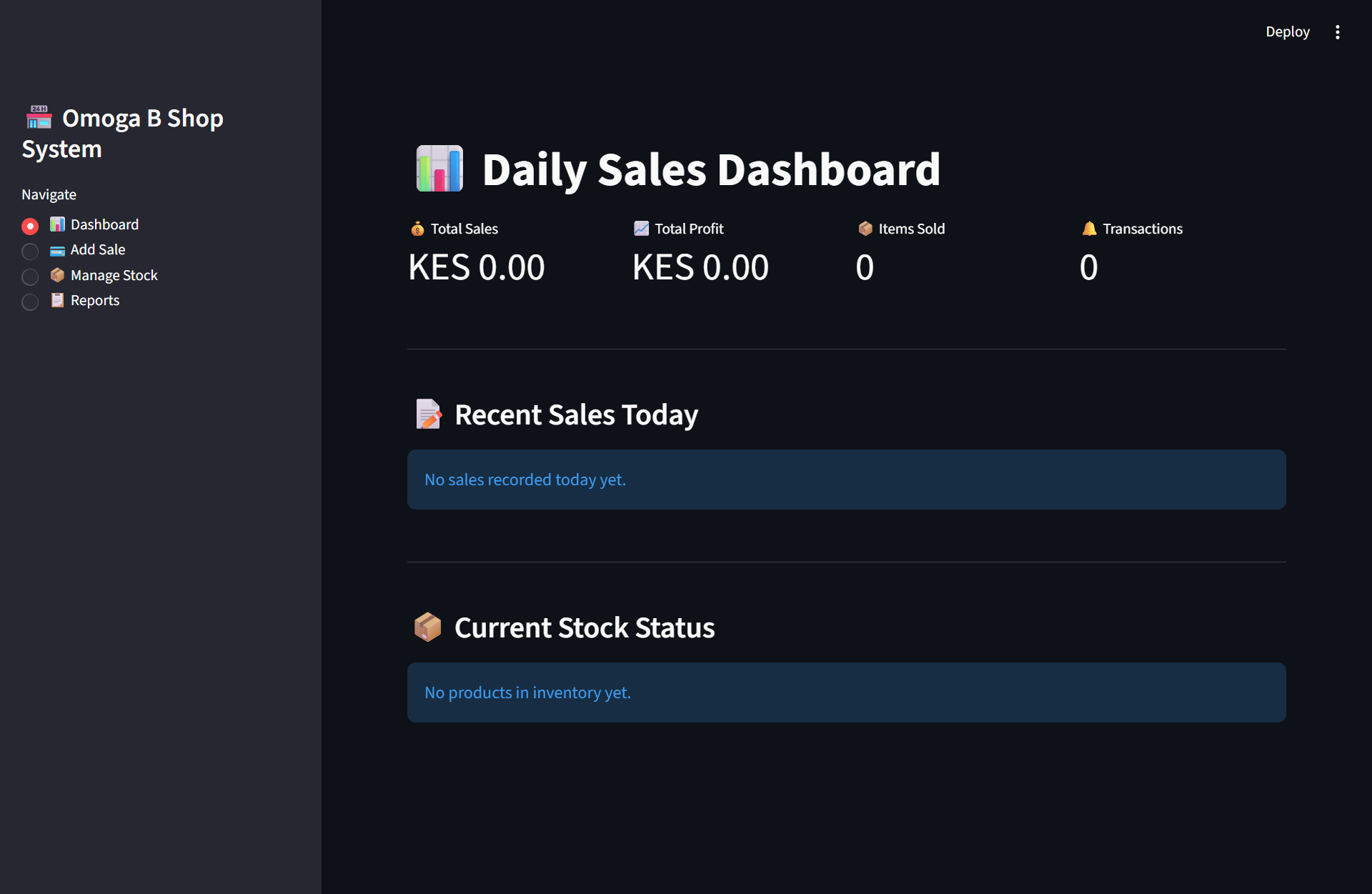Viewport: 1372px width, 894px height.
Task: Click the Omoga B Shop System title
Action: coord(123,134)
